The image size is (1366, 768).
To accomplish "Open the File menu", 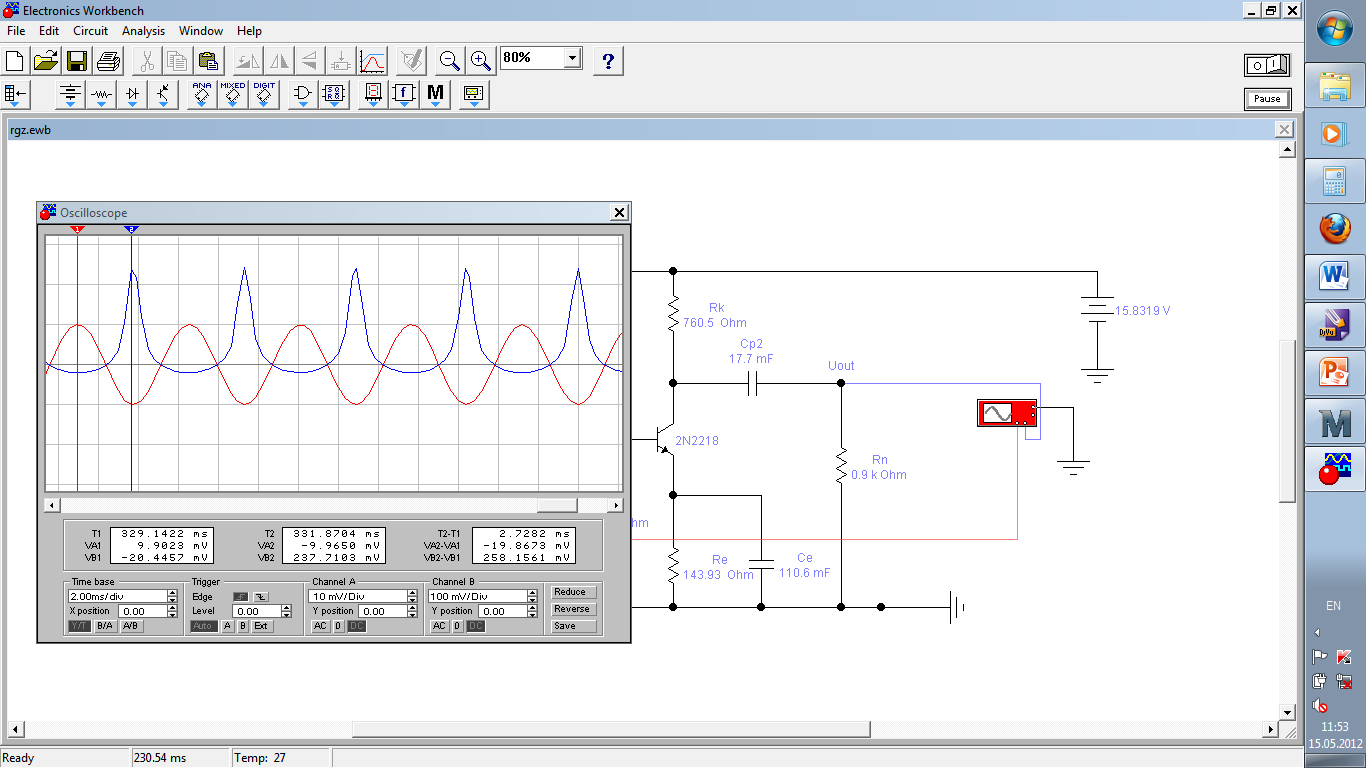I will (16, 31).
